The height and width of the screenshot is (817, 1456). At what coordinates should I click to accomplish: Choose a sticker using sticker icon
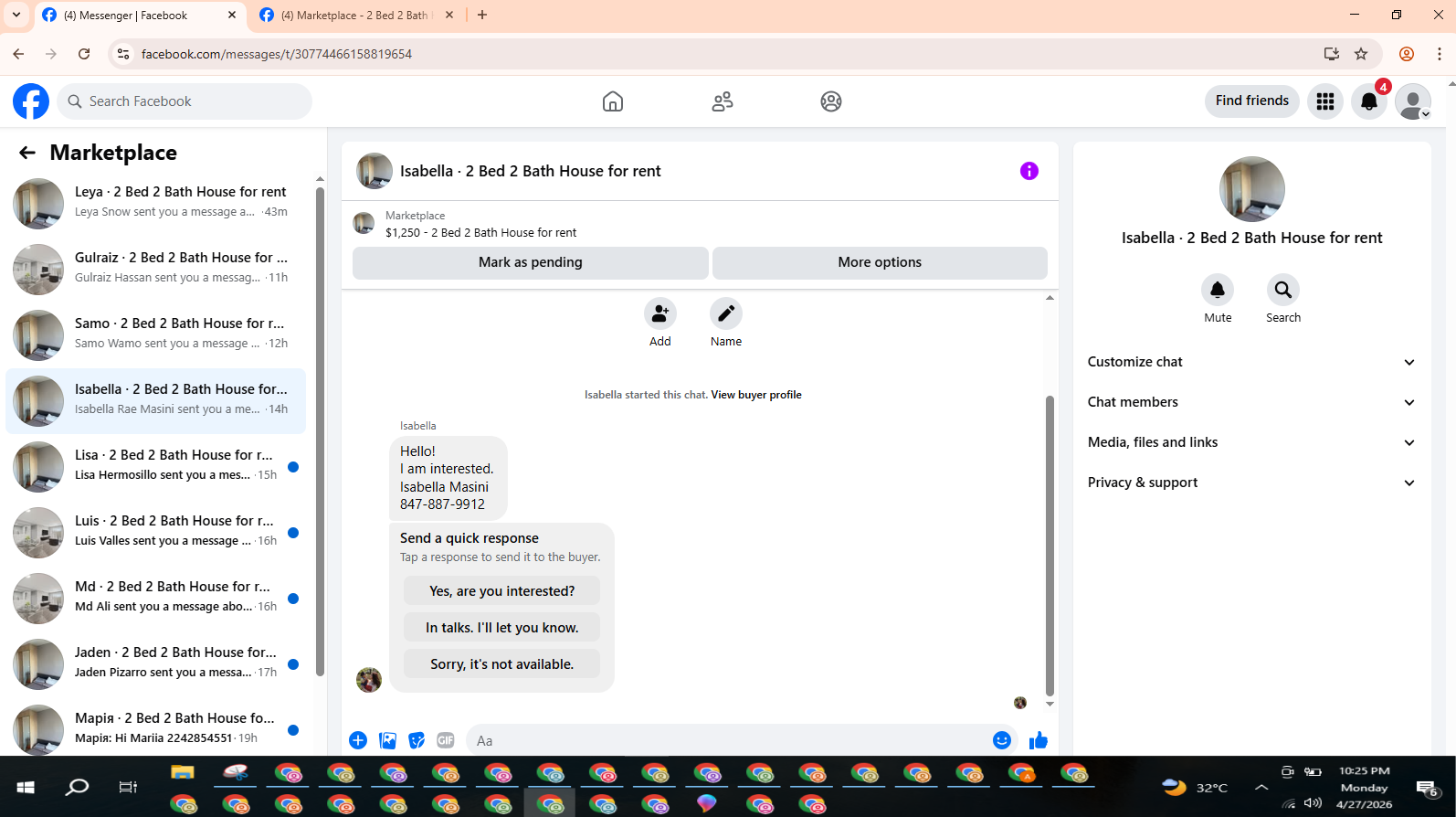[417, 740]
